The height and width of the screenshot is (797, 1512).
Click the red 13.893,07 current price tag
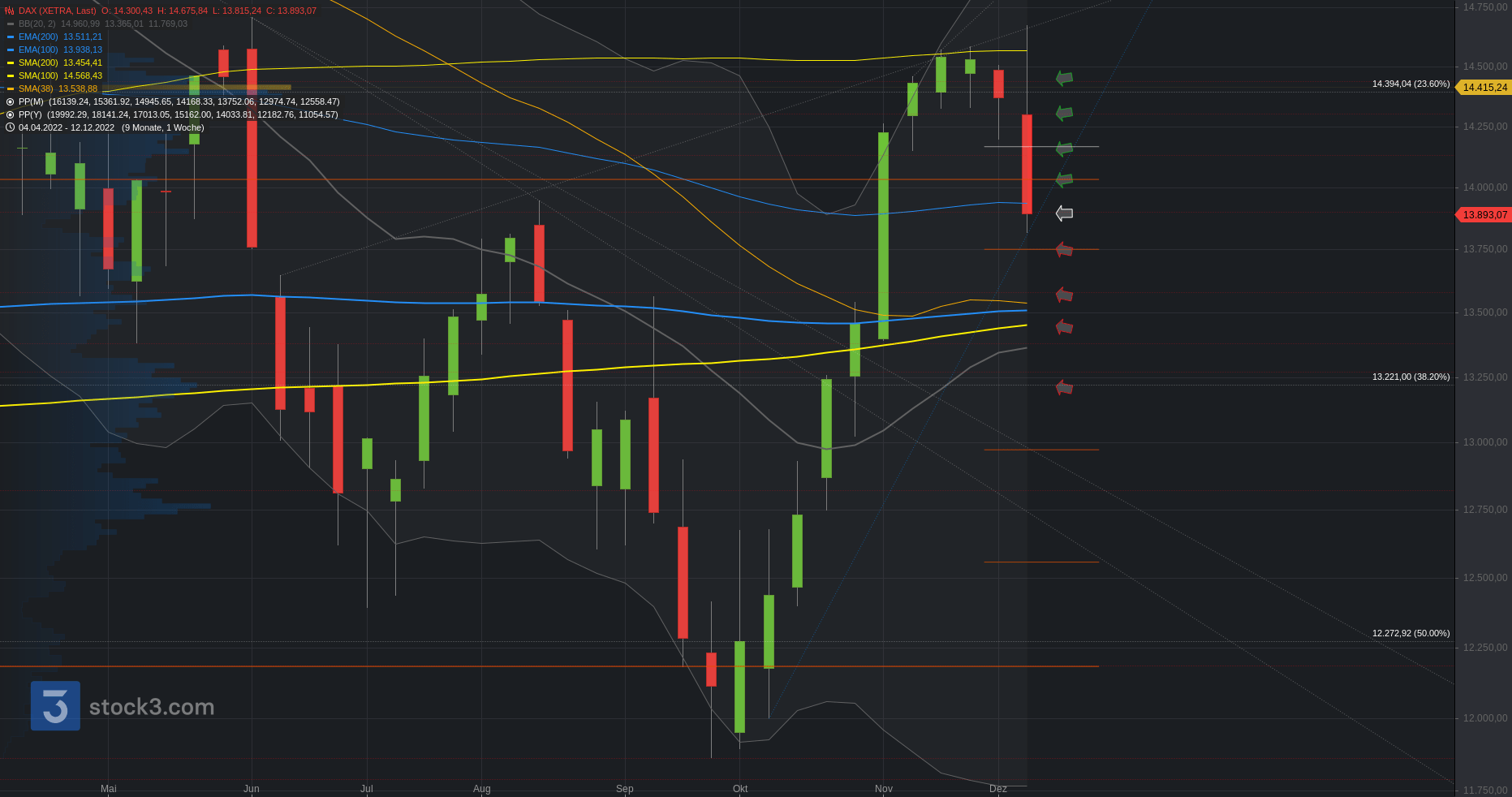coord(1484,215)
